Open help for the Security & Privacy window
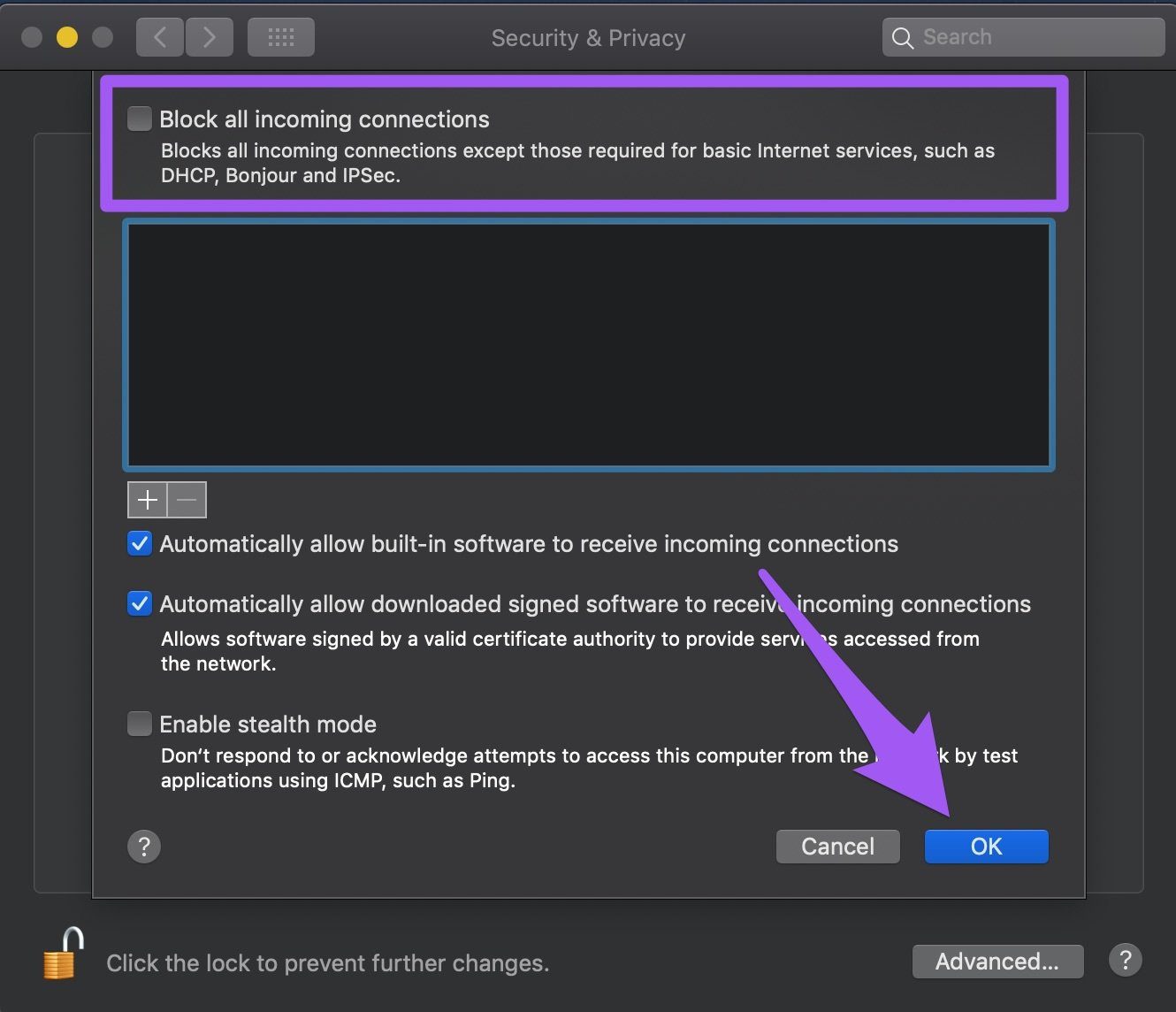 coord(1126,961)
